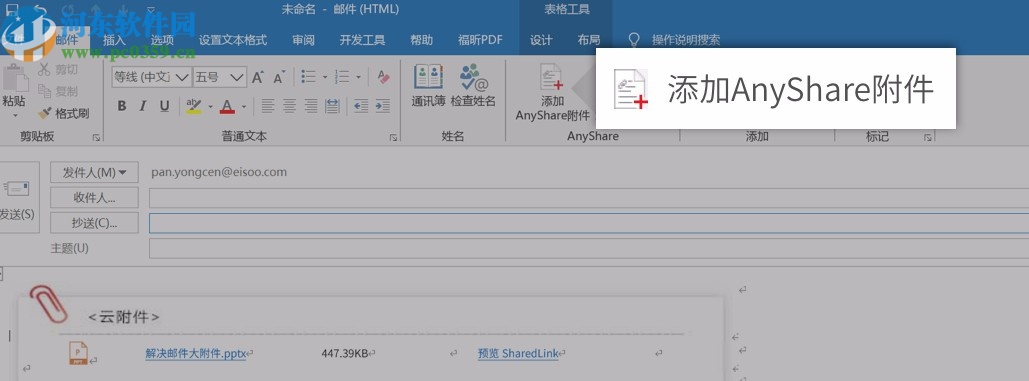The height and width of the screenshot is (381, 1029).
Task: Decrease font size with the shrink-font icon
Action: pyautogui.click(x=279, y=77)
